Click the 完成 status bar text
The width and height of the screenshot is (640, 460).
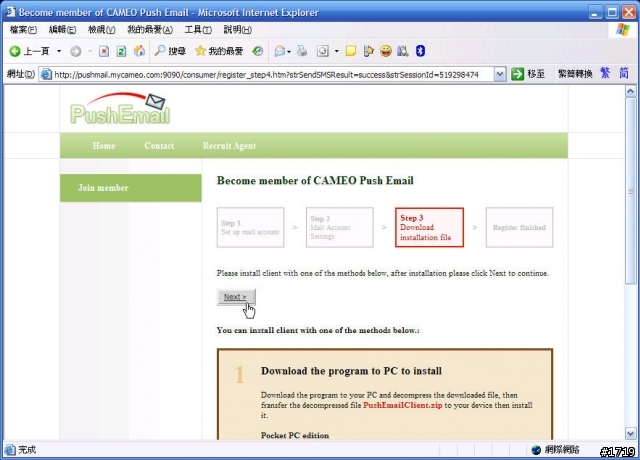pos(27,450)
